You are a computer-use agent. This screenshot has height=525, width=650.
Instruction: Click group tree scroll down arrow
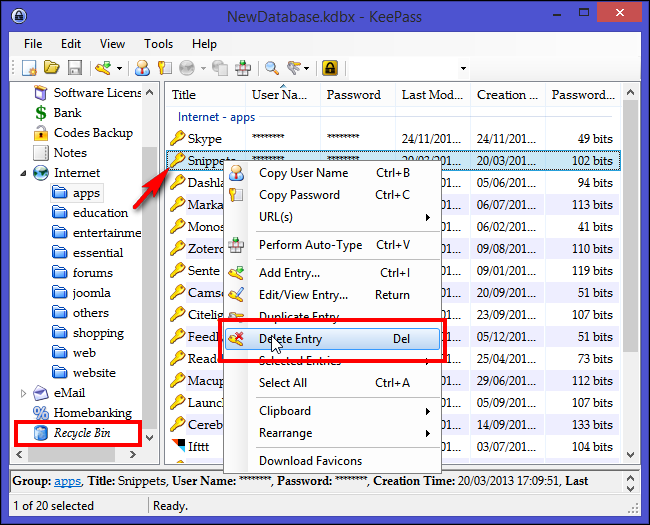click(x=150, y=438)
